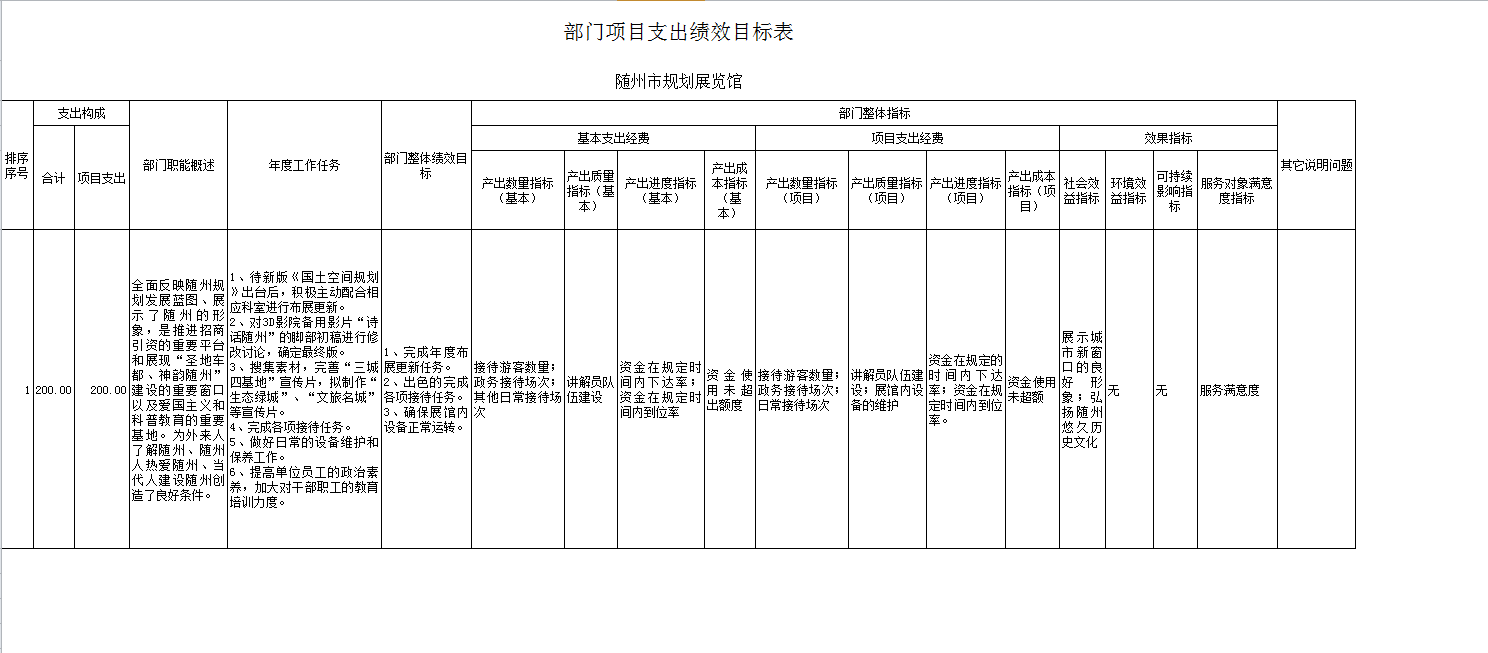Click the 产出数量指标（基本） header
Screen dimensions: 1488x653
pyautogui.click(x=517, y=190)
